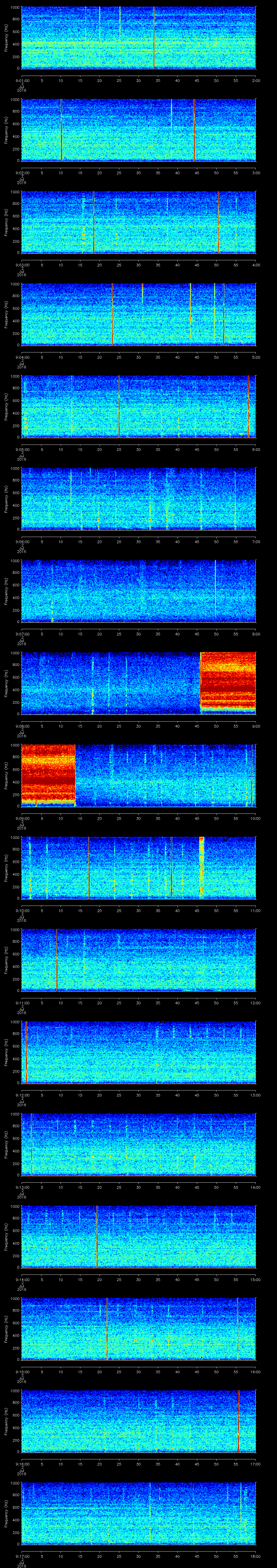Click the 30 second tick under 9:12:00 spectrogram
This screenshot has width=277, height=1568.
click(x=139, y=1095)
